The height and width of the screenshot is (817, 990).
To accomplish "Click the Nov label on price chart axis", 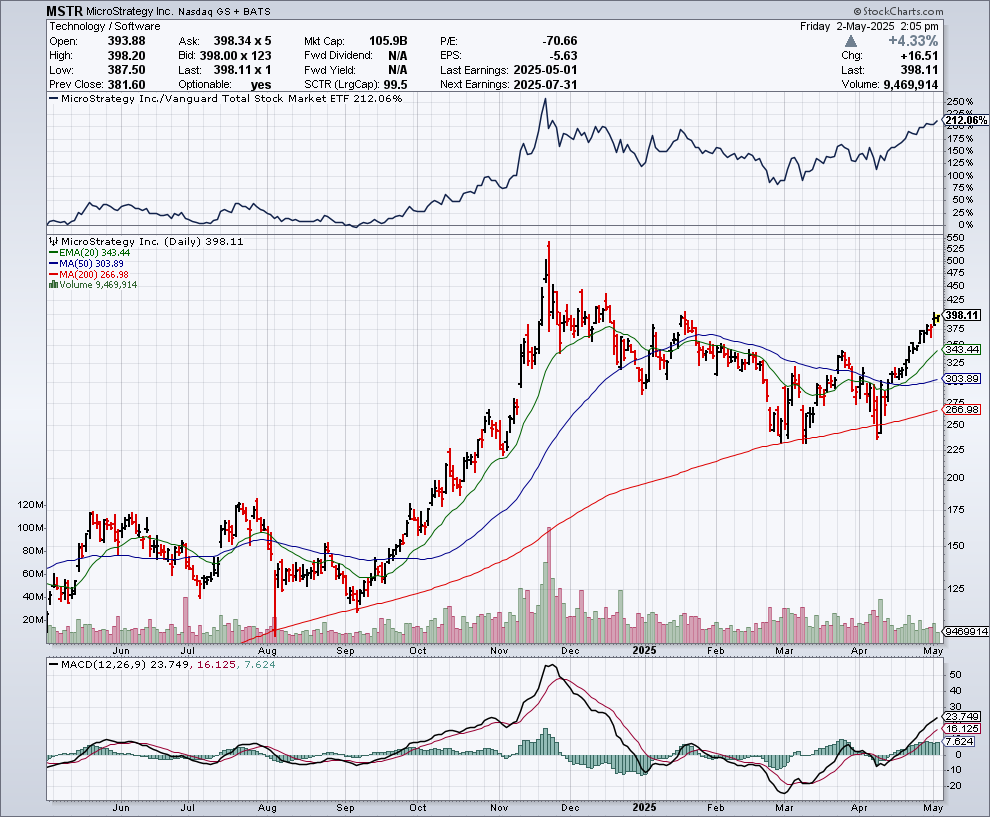I will pyautogui.click(x=499, y=650).
